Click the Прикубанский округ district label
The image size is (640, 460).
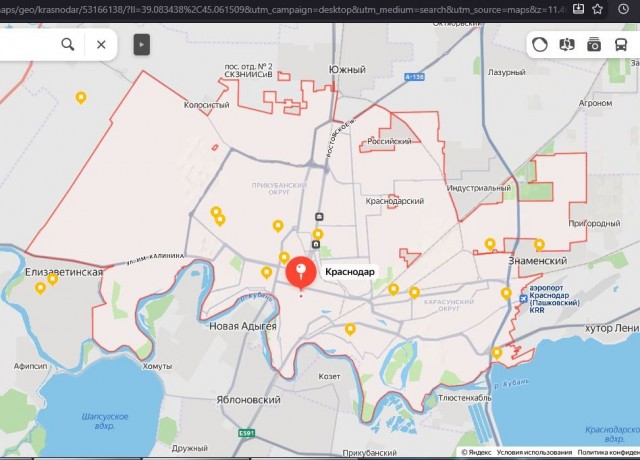click(x=279, y=188)
